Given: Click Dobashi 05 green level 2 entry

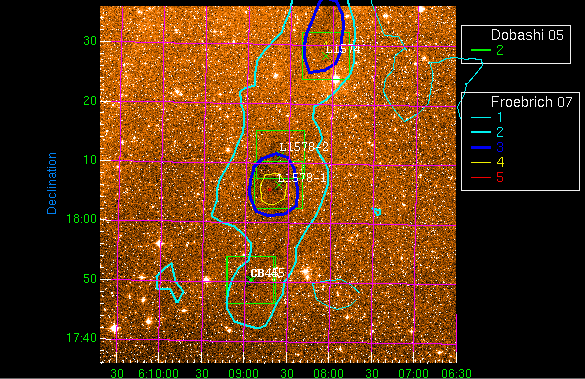Looking at the screenshot, I should click(x=487, y=50).
